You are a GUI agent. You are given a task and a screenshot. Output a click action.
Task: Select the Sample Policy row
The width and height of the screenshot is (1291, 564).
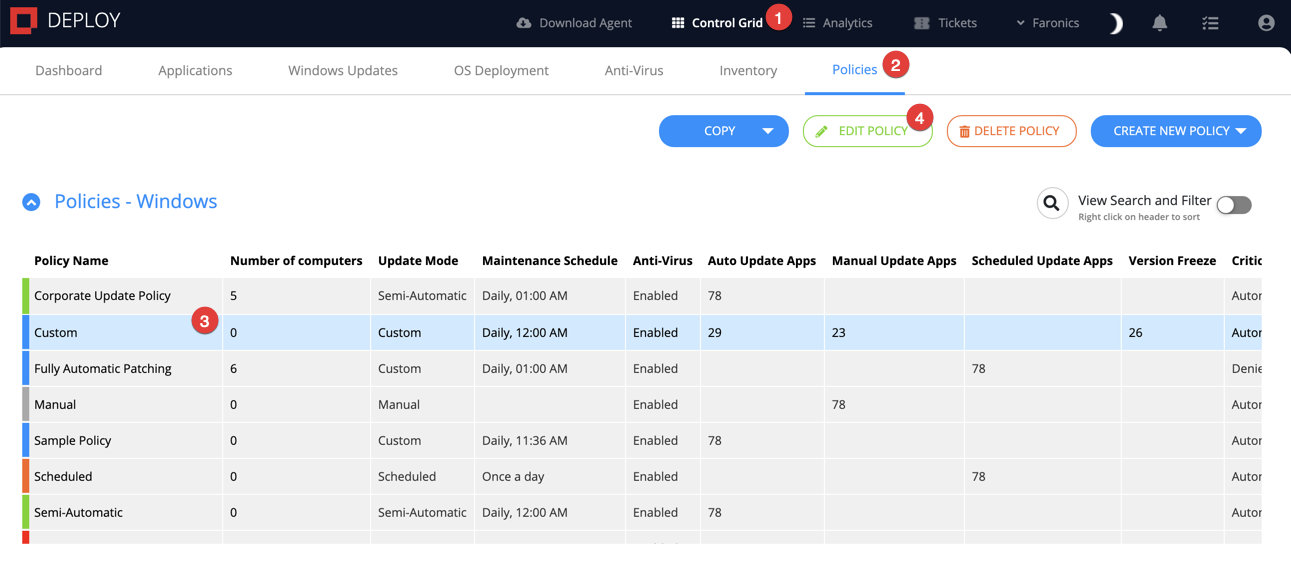[642, 440]
